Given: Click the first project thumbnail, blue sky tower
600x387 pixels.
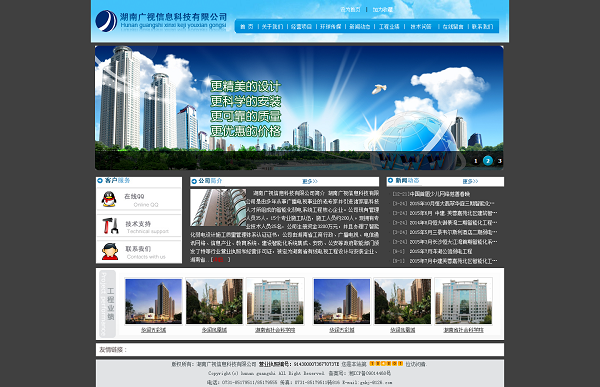Looking at the screenshot, I should pyautogui.click(x=153, y=301).
